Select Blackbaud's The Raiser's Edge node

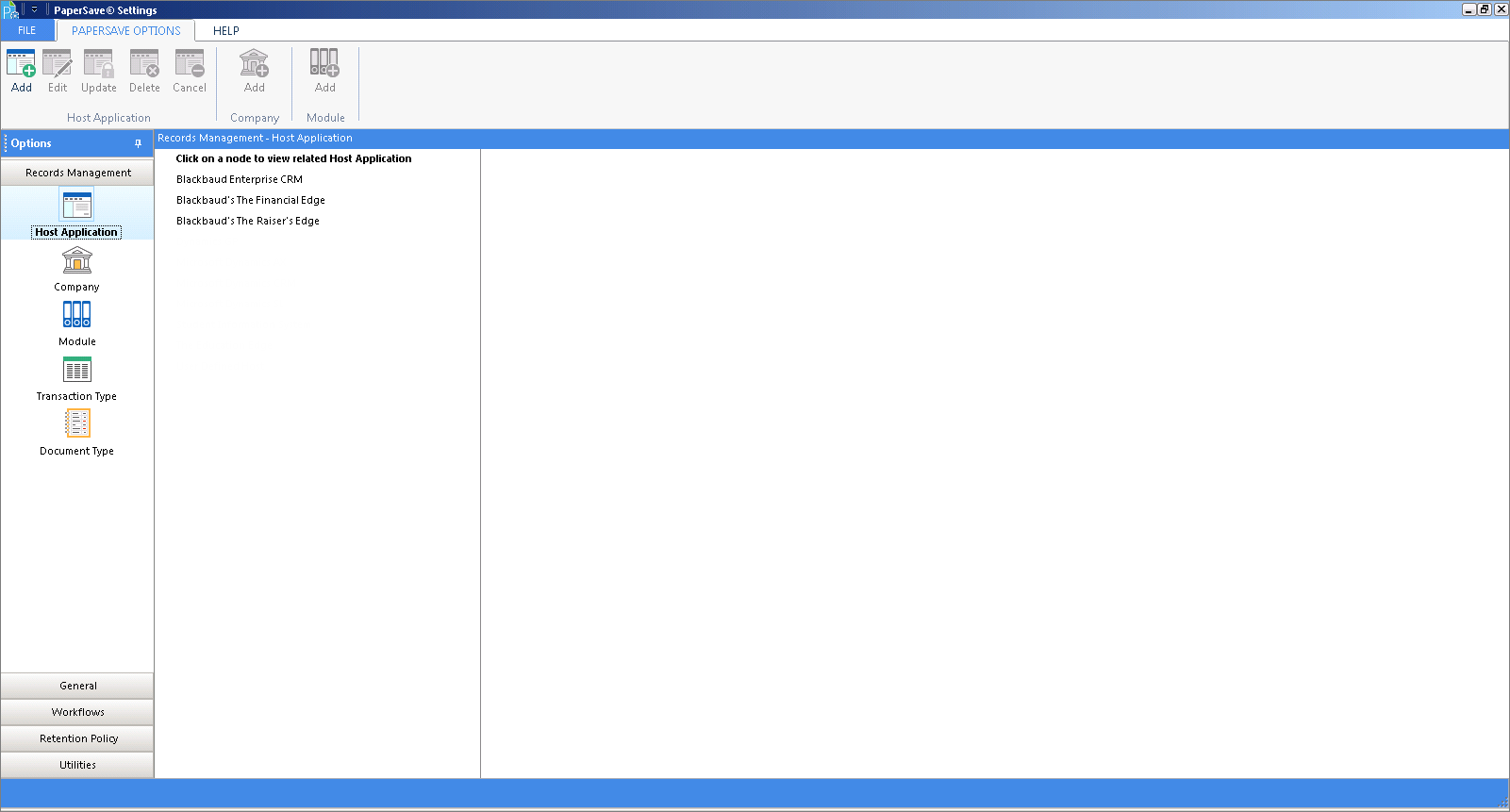(x=248, y=221)
